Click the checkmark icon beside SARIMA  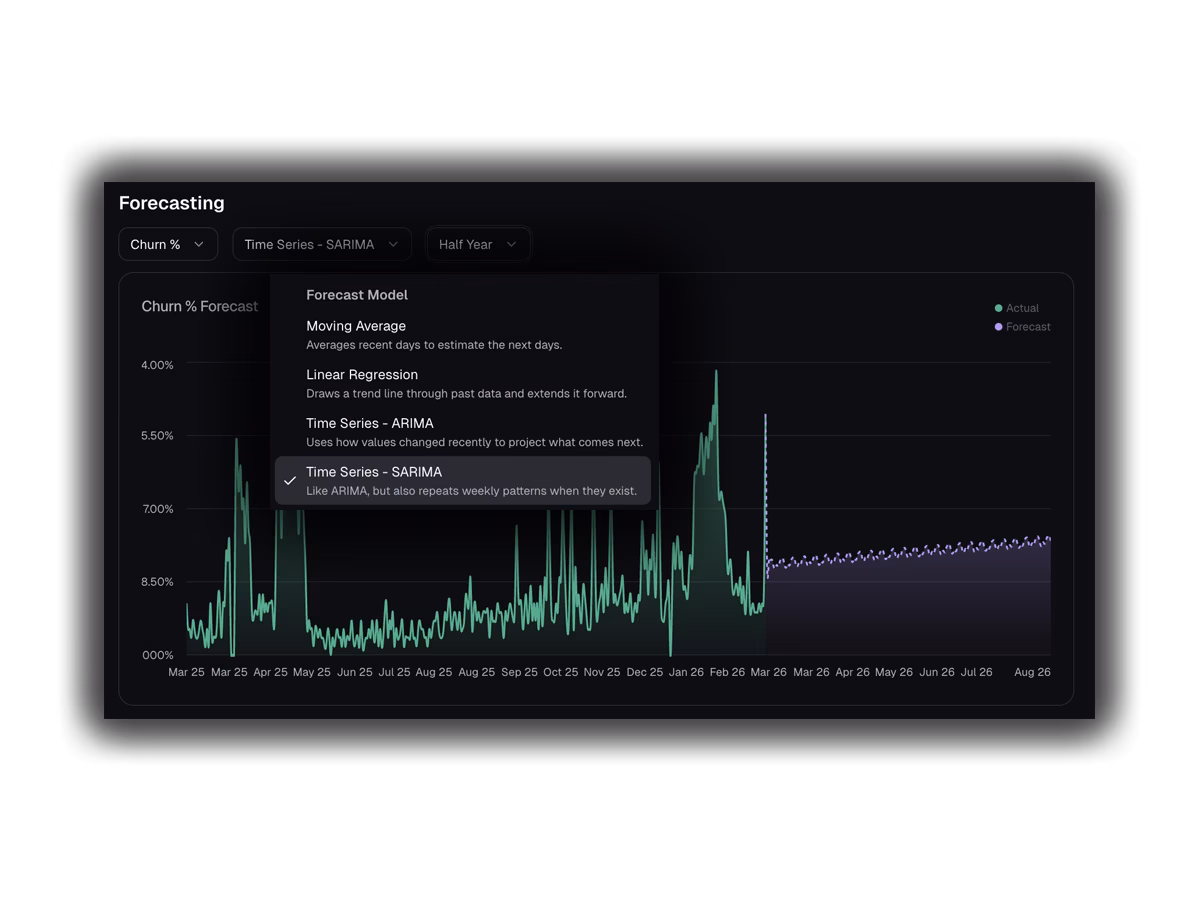[290, 481]
